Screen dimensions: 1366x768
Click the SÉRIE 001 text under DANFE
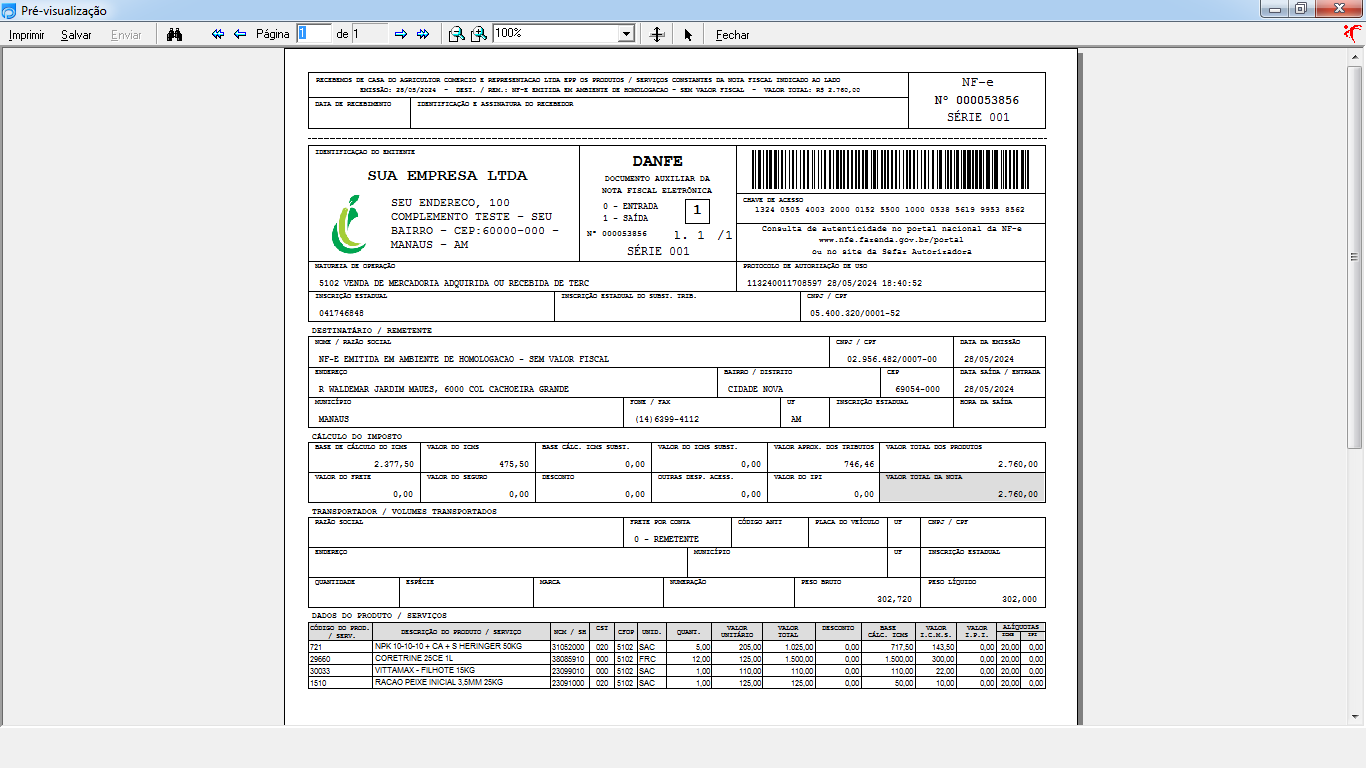[658, 251]
